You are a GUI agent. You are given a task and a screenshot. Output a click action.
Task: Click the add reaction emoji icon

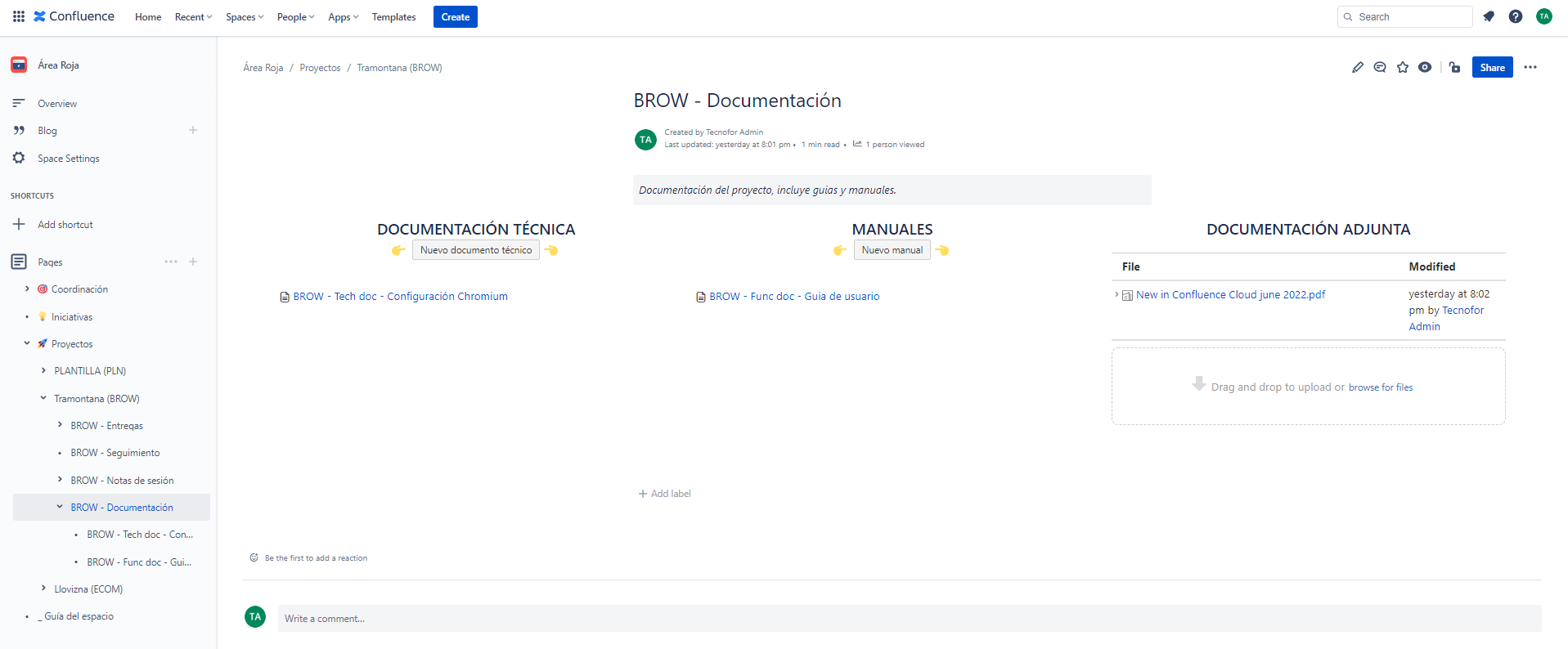click(x=254, y=557)
